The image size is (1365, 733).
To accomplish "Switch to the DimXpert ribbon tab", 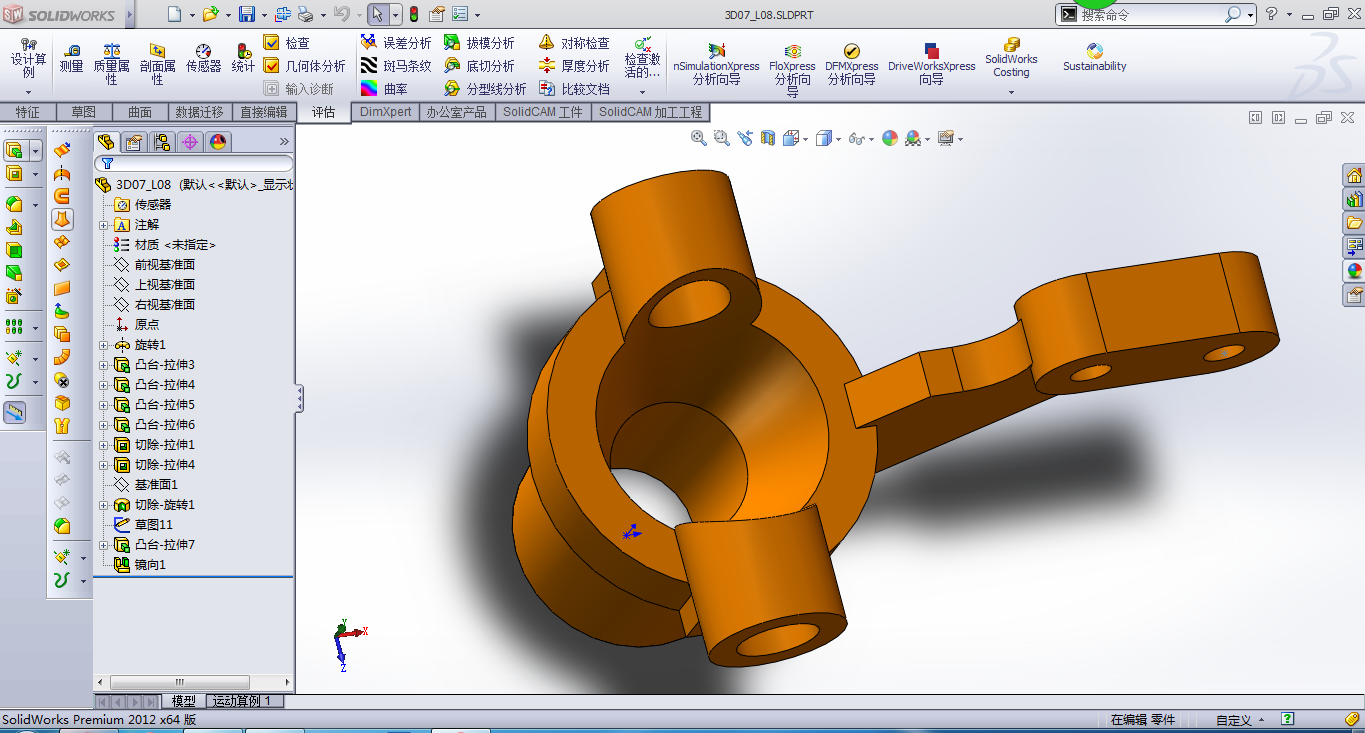I will point(386,112).
